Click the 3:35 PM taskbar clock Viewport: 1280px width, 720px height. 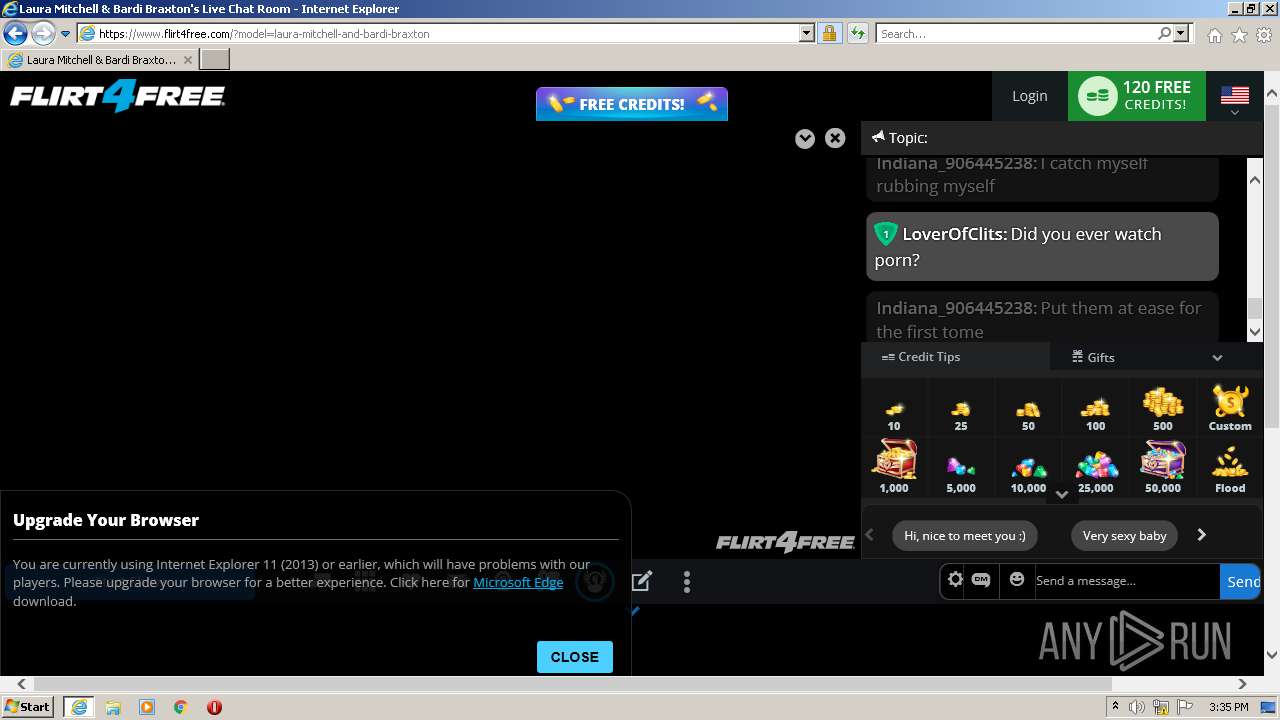1228,707
